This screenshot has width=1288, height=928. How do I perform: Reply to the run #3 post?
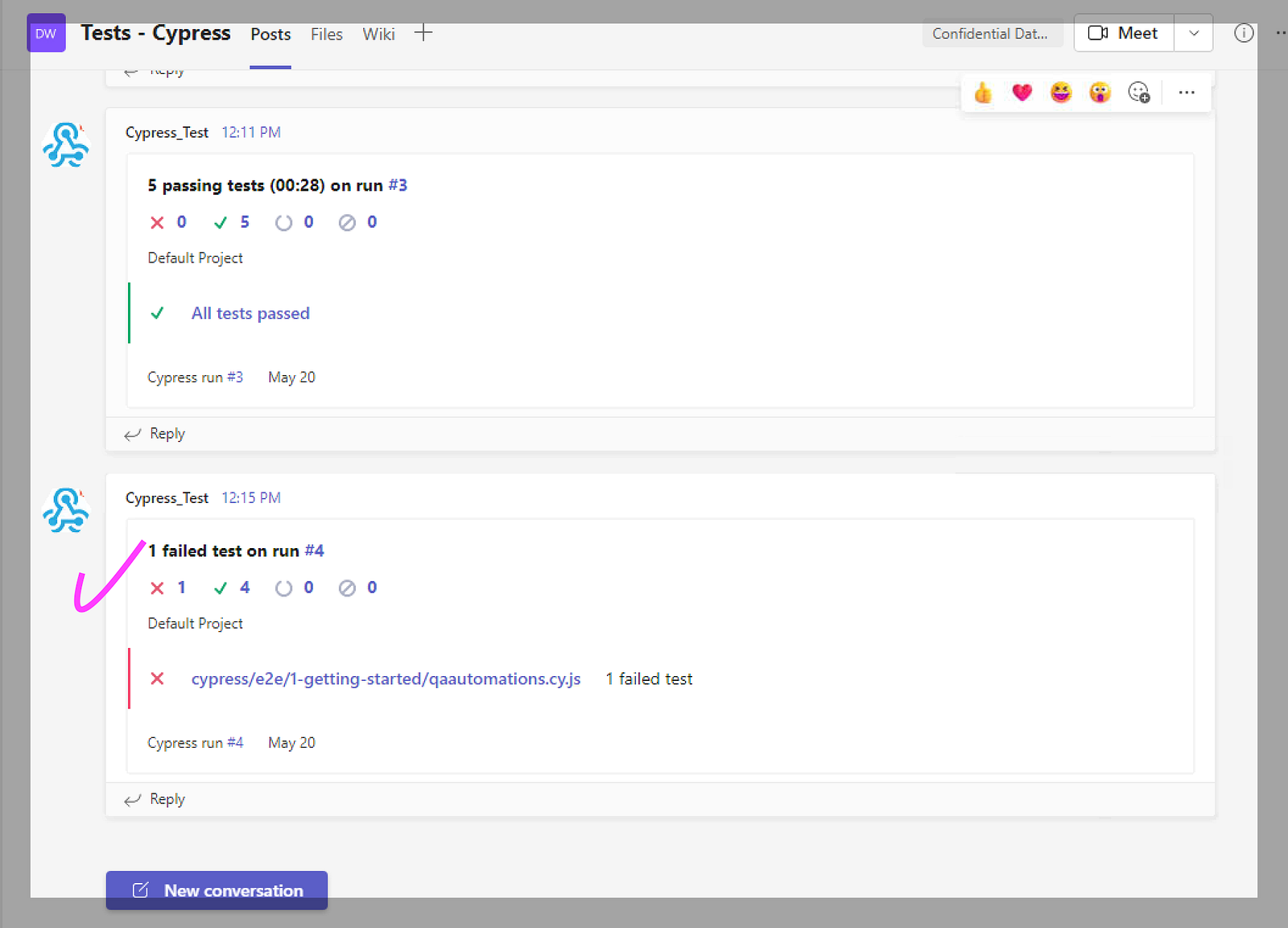click(155, 434)
